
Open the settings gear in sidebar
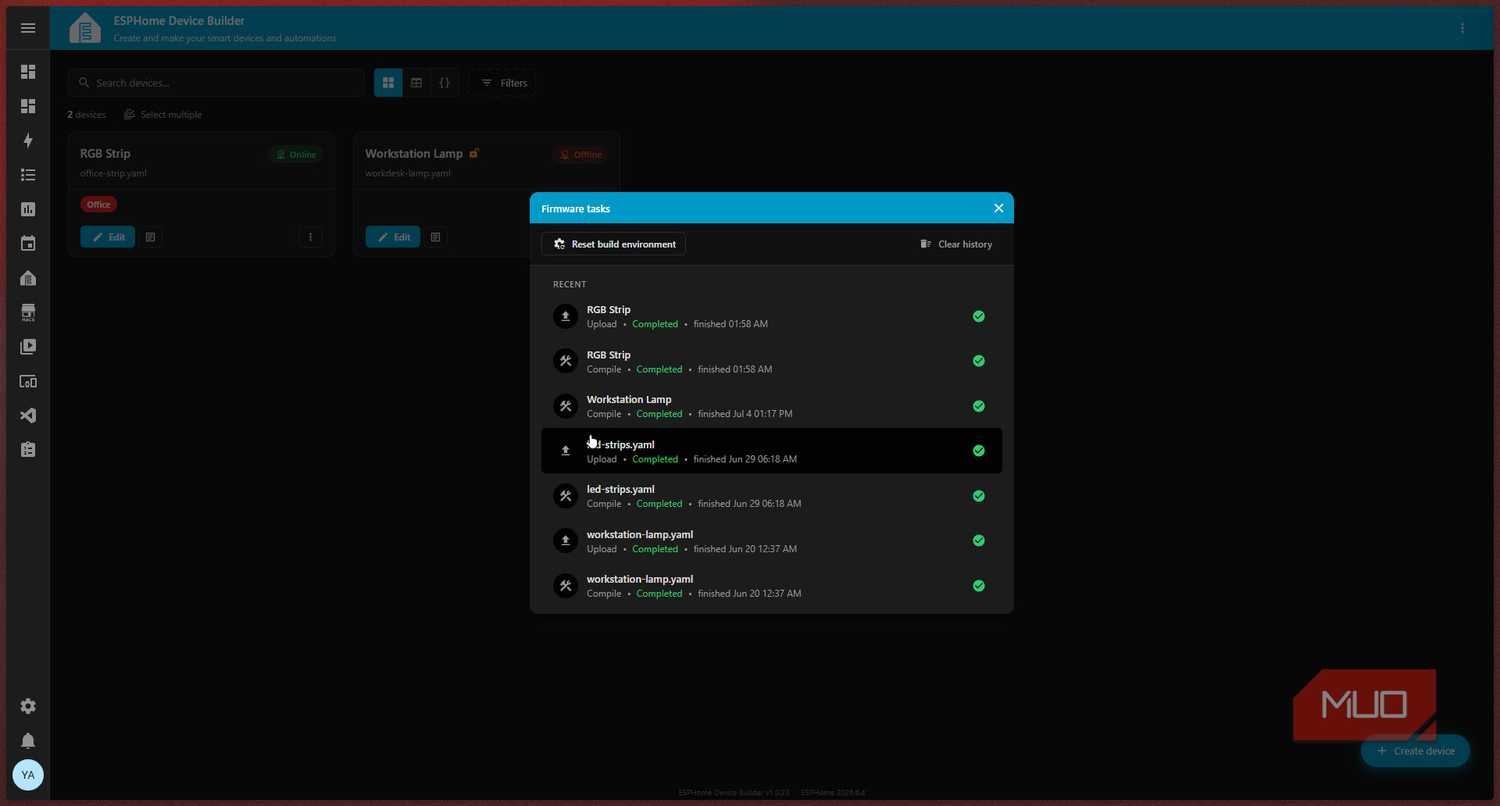pos(28,706)
